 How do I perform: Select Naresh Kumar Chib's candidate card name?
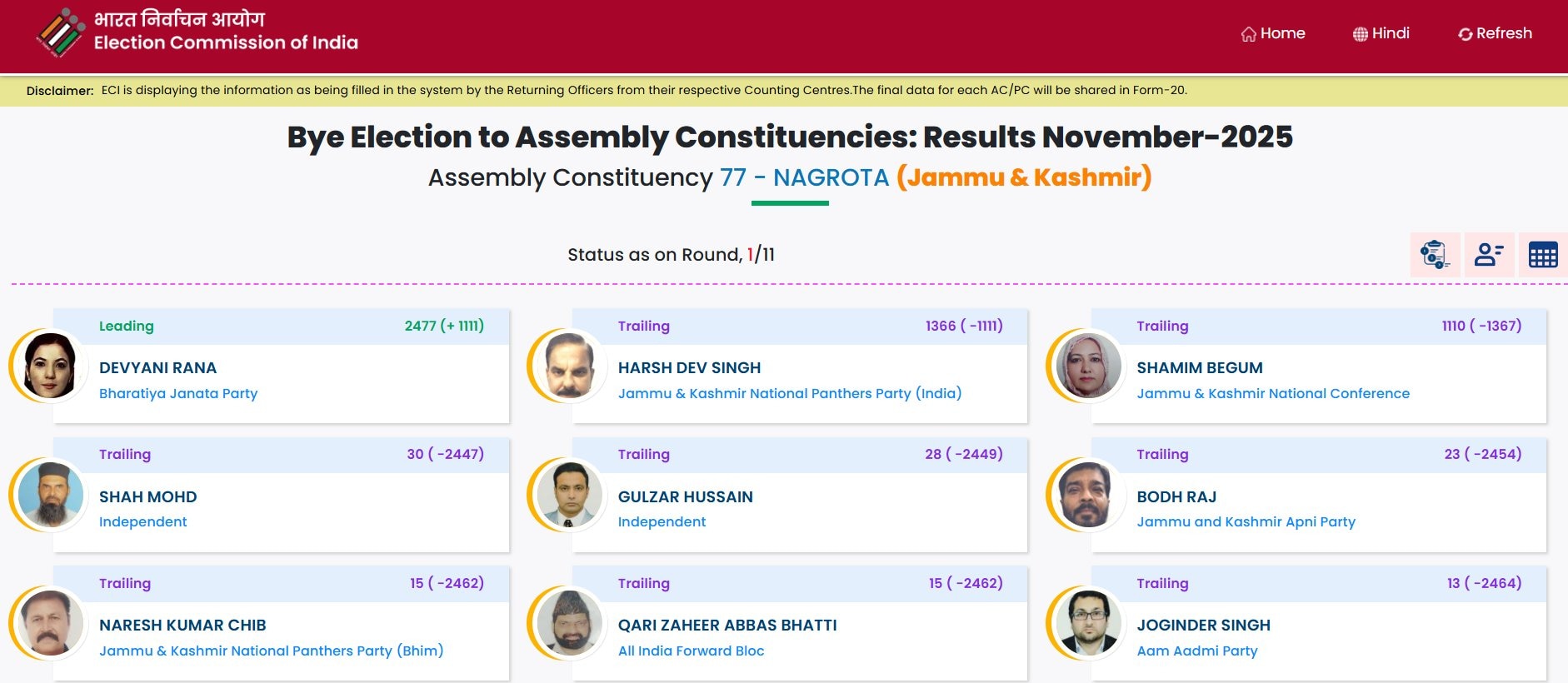pyautogui.click(x=182, y=626)
